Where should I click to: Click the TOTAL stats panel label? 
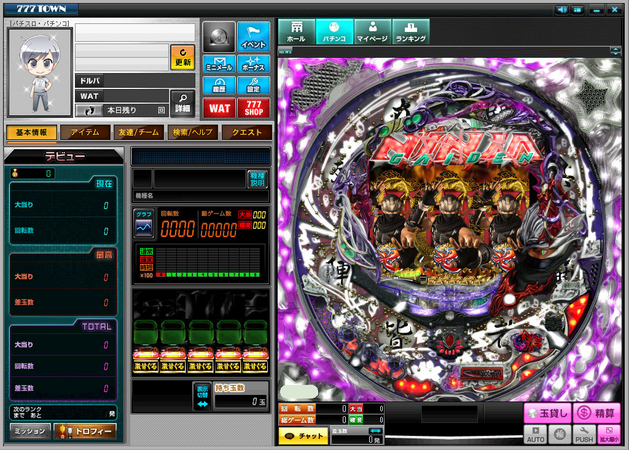[x=97, y=326]
